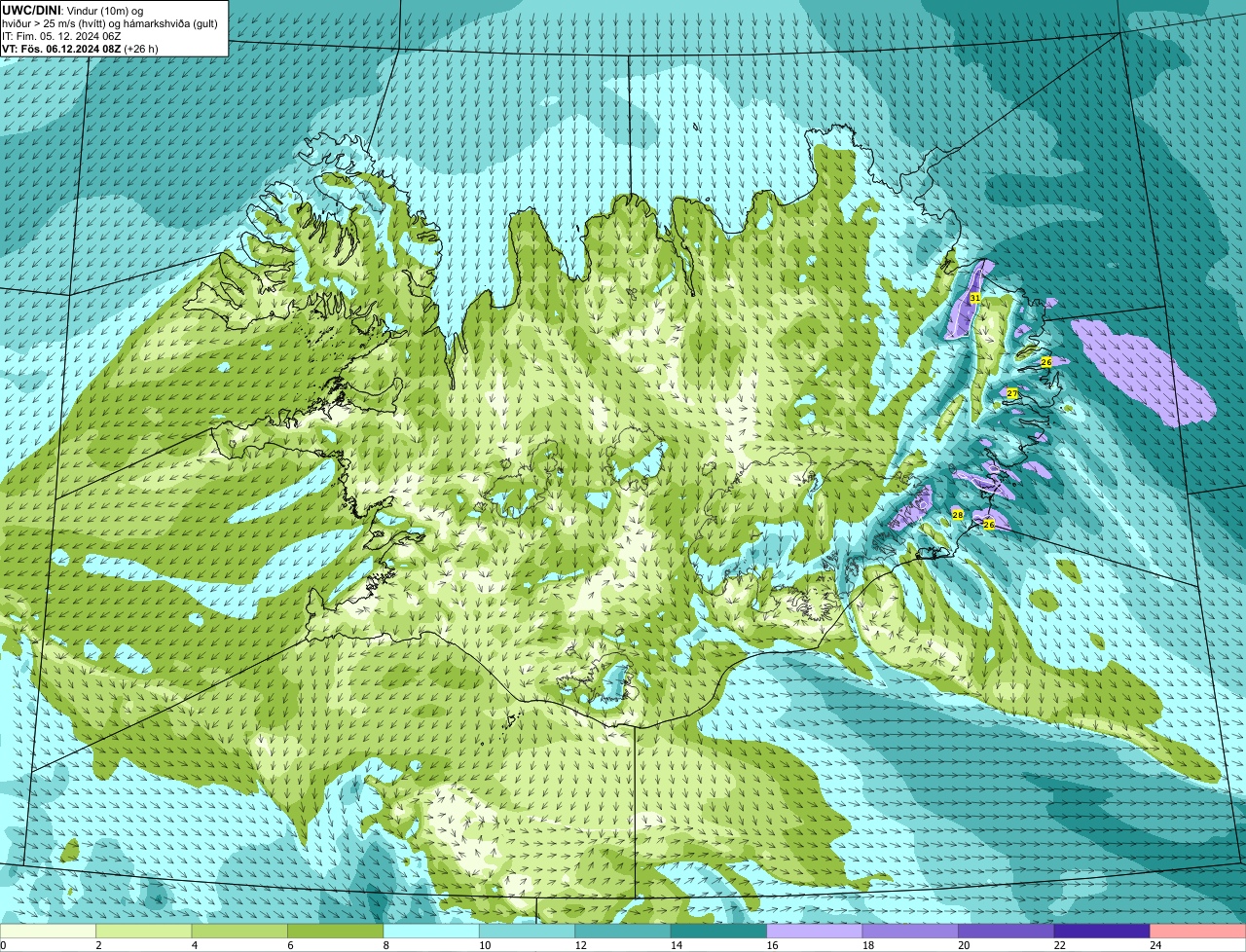Pick the light cyan 8–10 scale swatch

[x=431, y=932]
